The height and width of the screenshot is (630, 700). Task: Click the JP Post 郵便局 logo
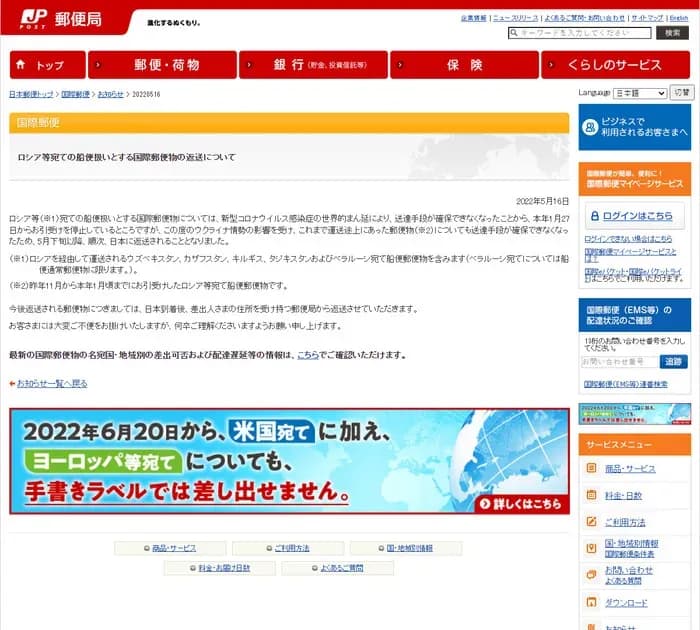53,19
